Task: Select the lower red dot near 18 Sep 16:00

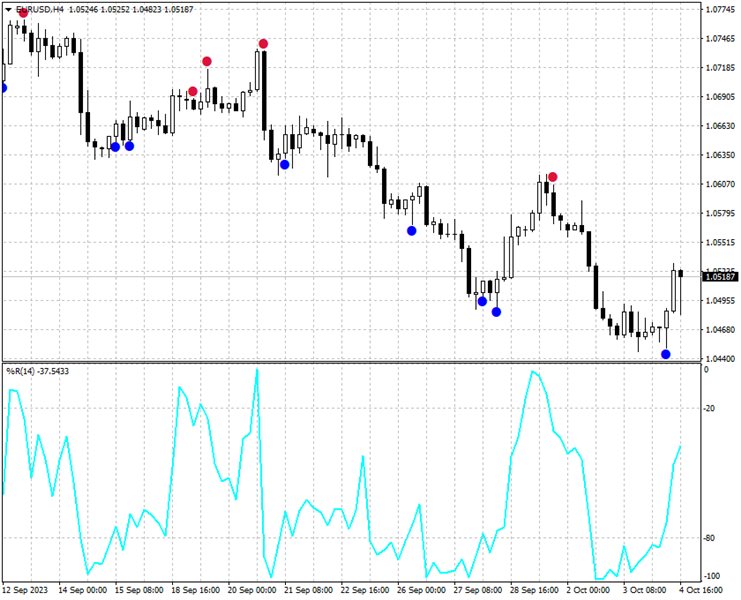Action: [193, 91]
